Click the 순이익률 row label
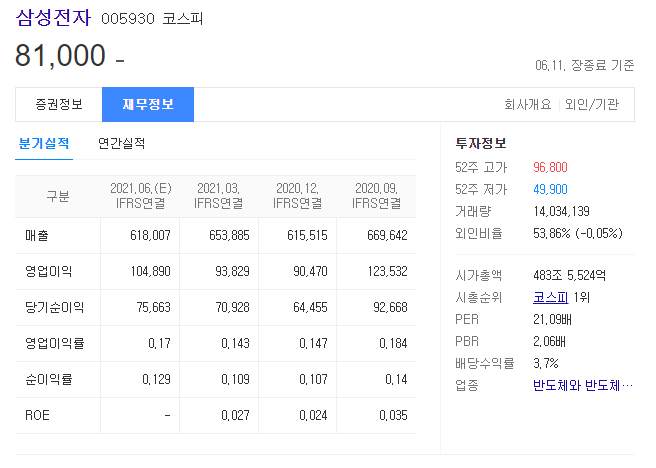Image resolution: width=656 pixels, height=468 pixels. (49, 379)
